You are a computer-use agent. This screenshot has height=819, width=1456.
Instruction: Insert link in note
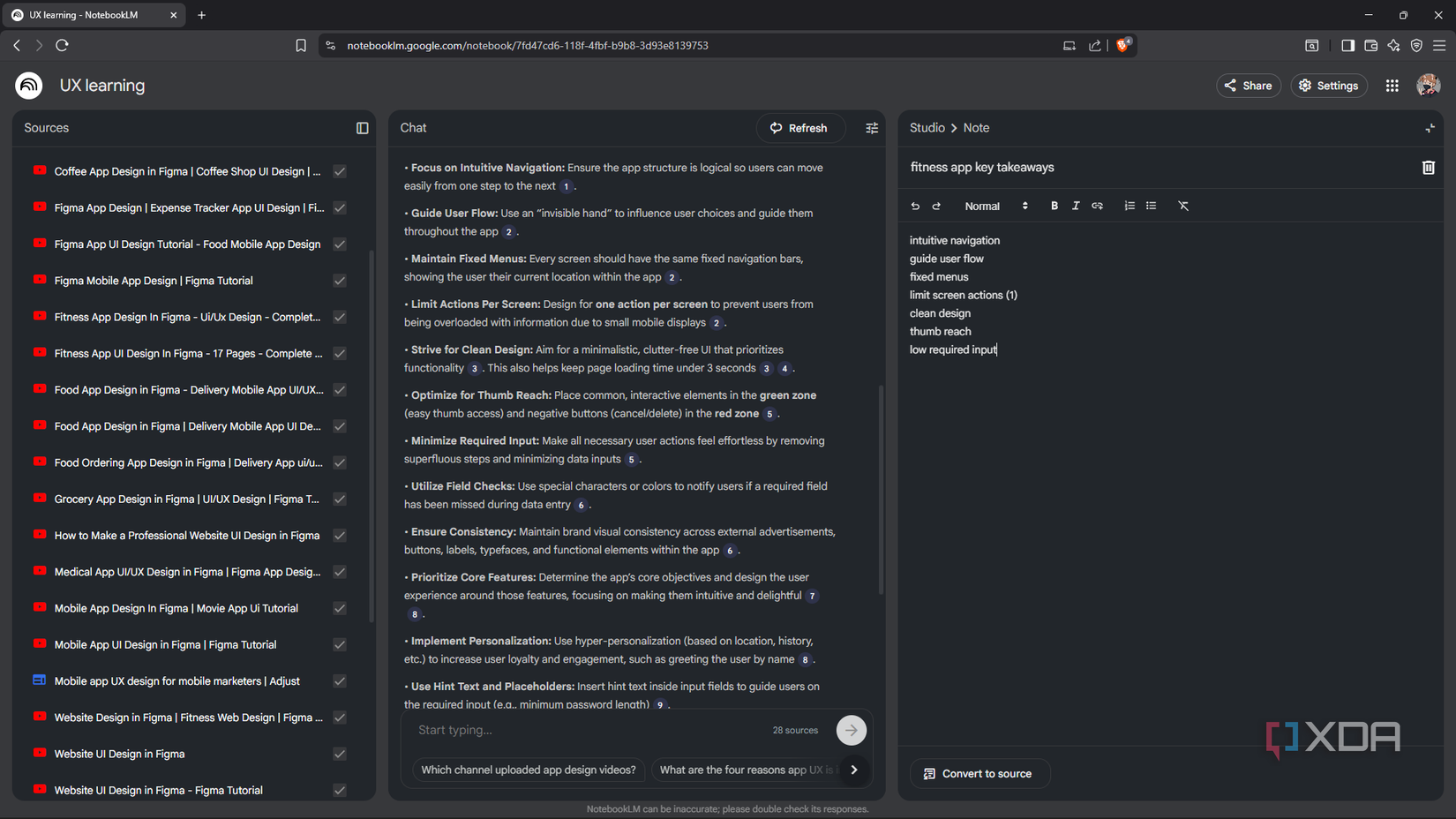(x=1097, y=206)
